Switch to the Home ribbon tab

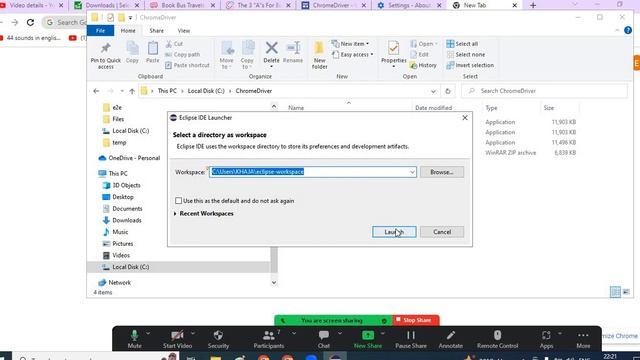[128, 31]
